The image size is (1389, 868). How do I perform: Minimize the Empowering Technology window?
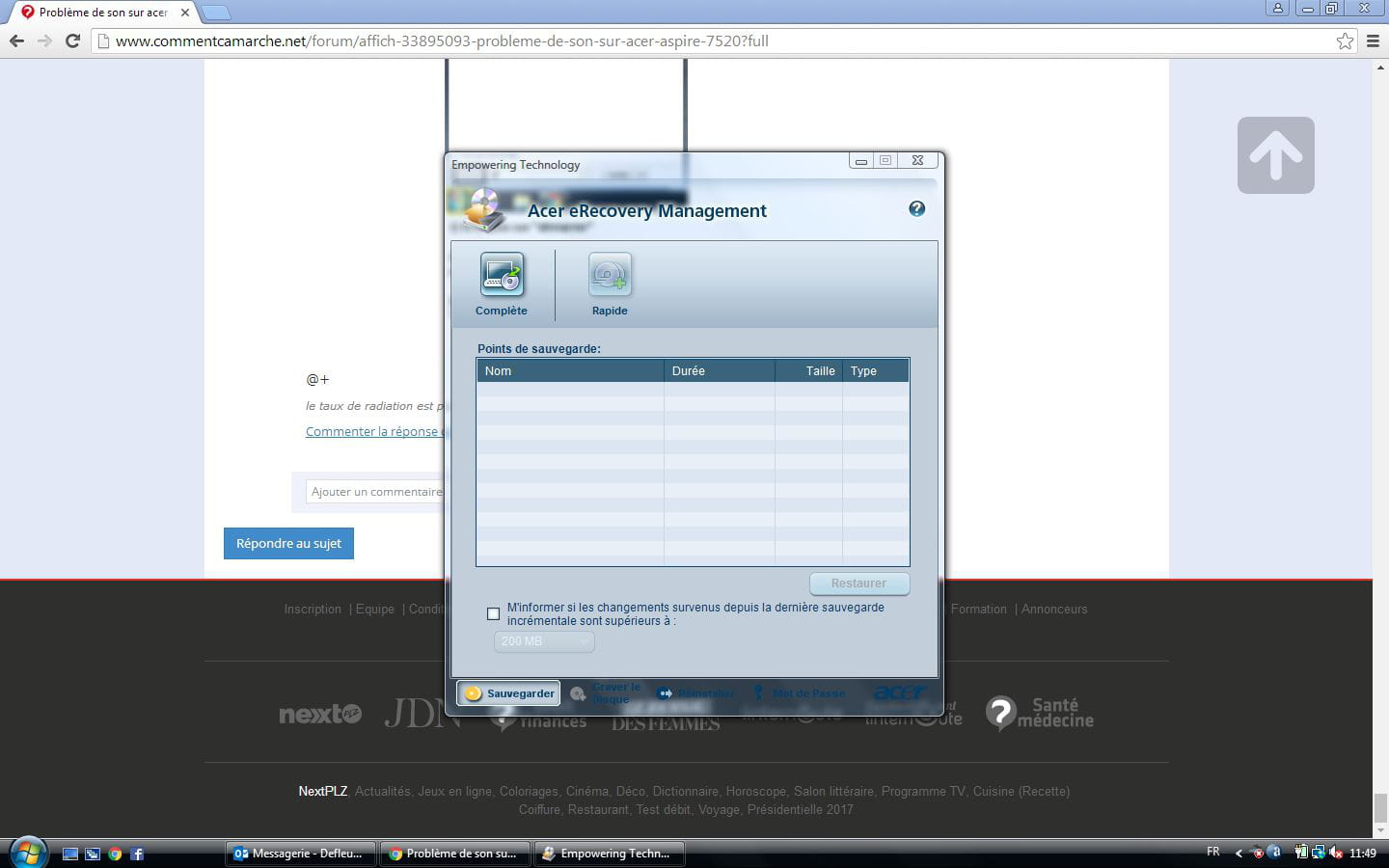click(861, 161)
